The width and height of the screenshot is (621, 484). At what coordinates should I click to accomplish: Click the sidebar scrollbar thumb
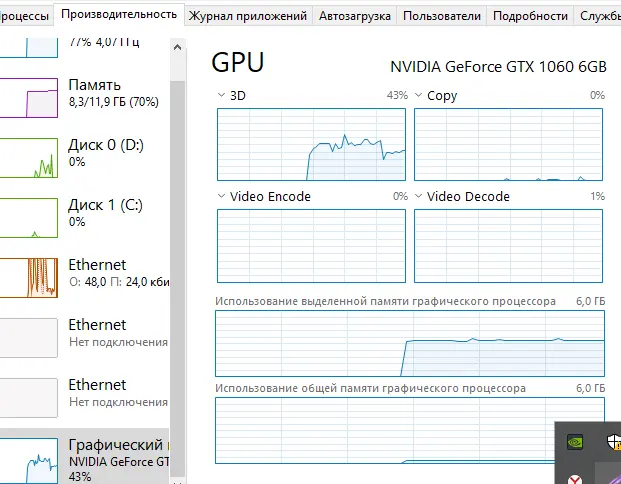(x=177, y=277)
